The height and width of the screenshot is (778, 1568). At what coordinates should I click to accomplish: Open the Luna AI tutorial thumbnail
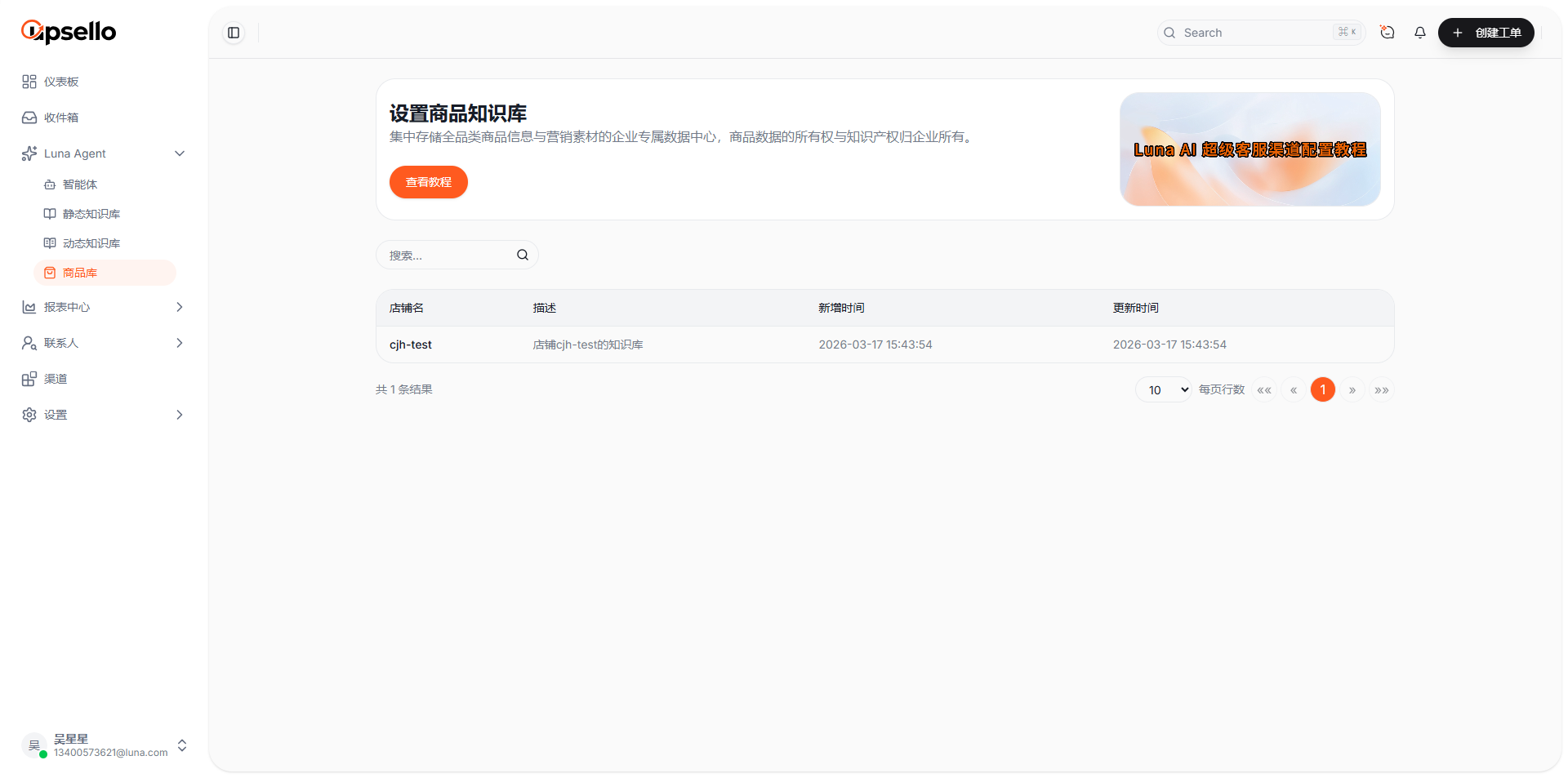tap(1250, 149)
